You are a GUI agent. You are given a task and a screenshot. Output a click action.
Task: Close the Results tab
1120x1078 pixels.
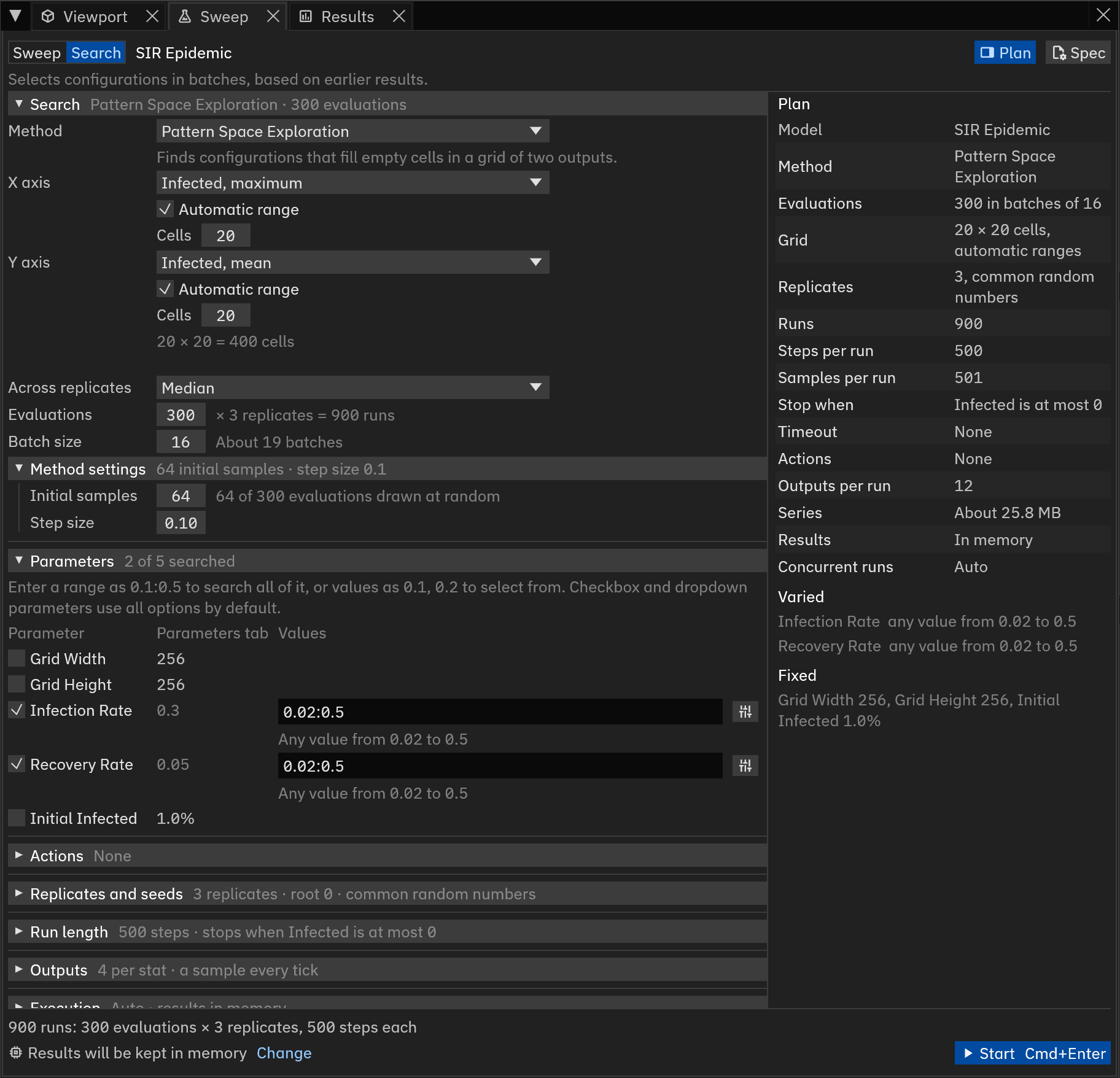pyautogui.click(x=399, y=17)
